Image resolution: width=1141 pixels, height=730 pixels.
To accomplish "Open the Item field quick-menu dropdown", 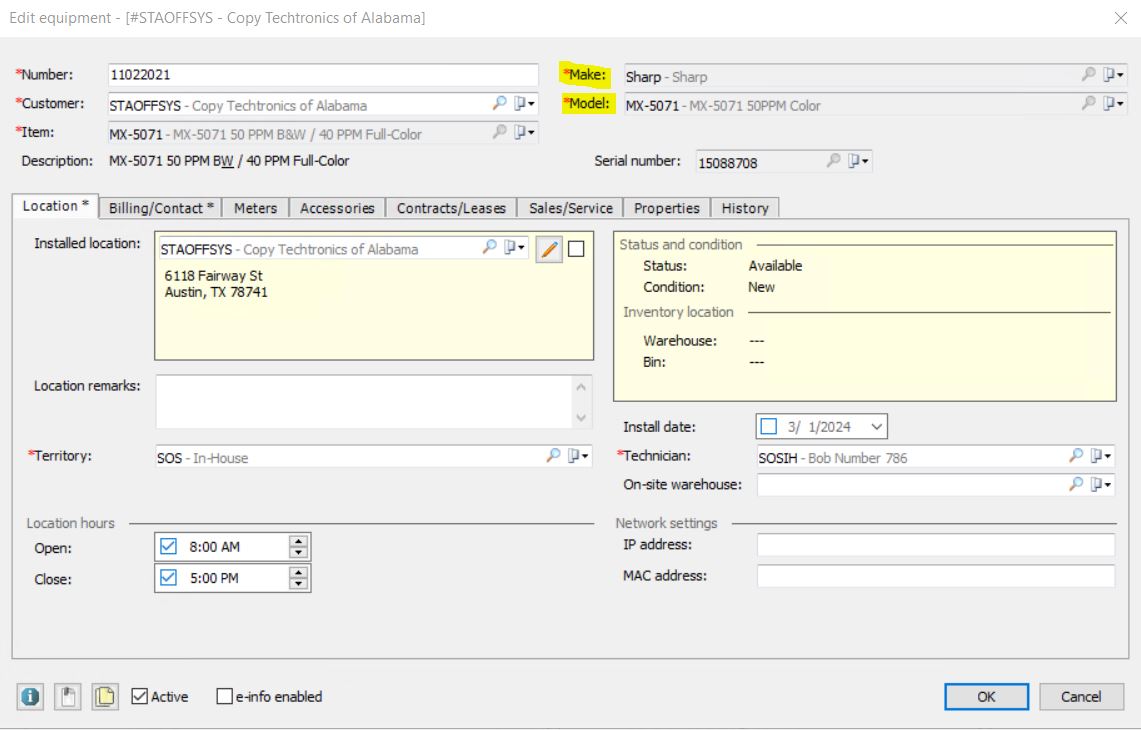I will click(x=525, y=132).
